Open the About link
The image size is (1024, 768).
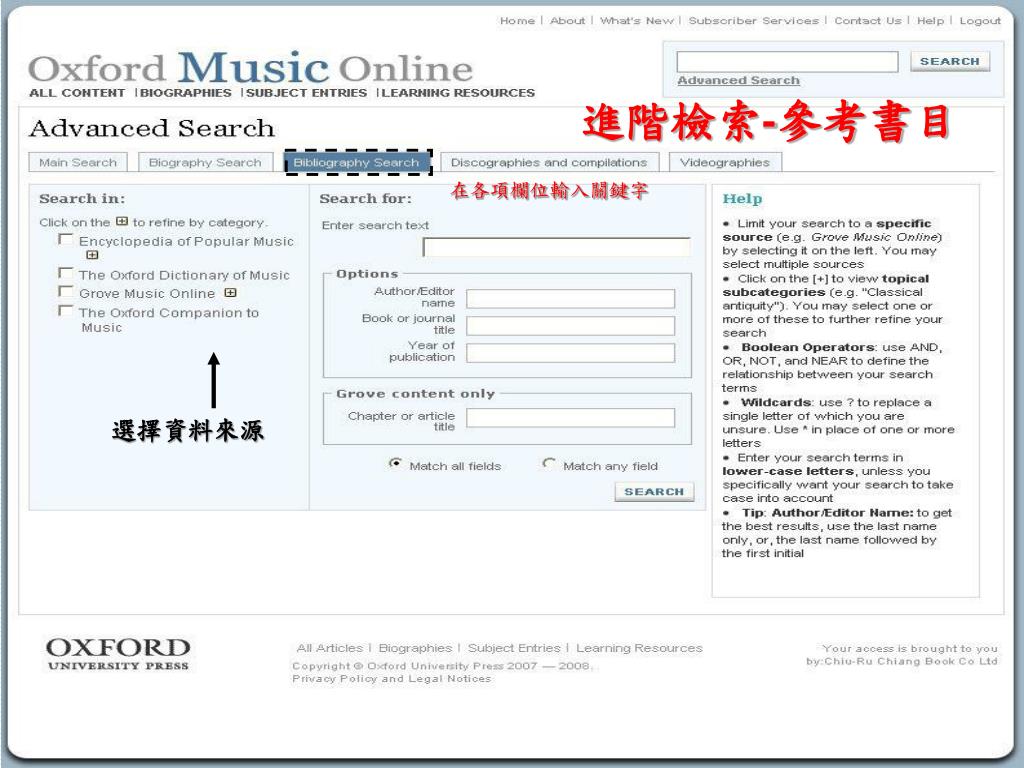pyautogui.click(x=568, y=21)
